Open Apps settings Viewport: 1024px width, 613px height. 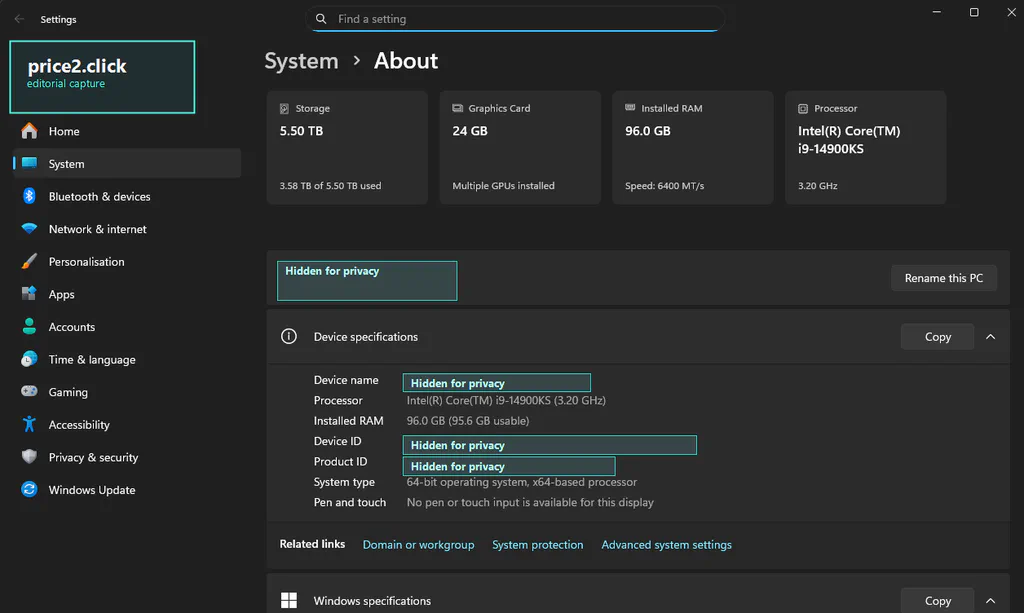[x=127, y=294]
